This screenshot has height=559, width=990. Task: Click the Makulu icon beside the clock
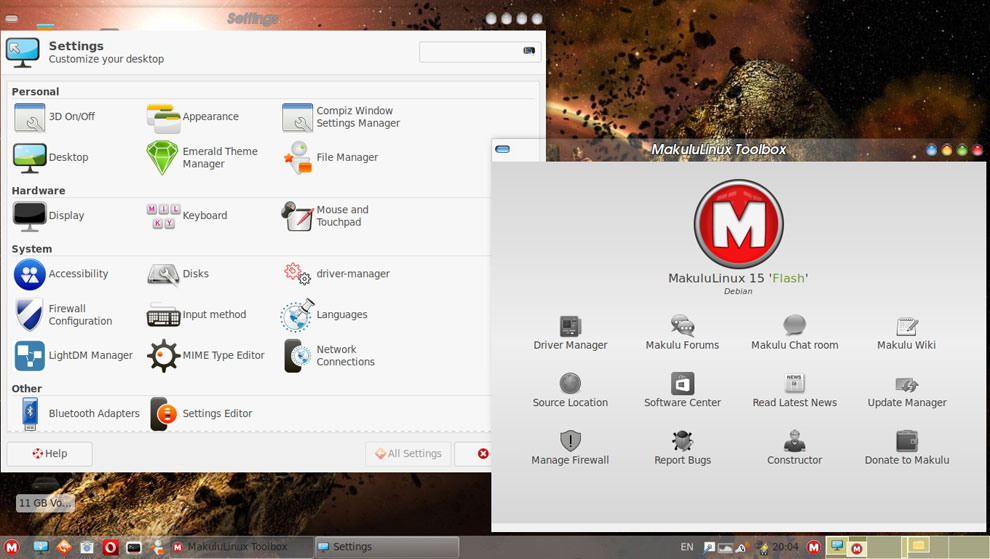pyautogui.click(x=814, y=548)
